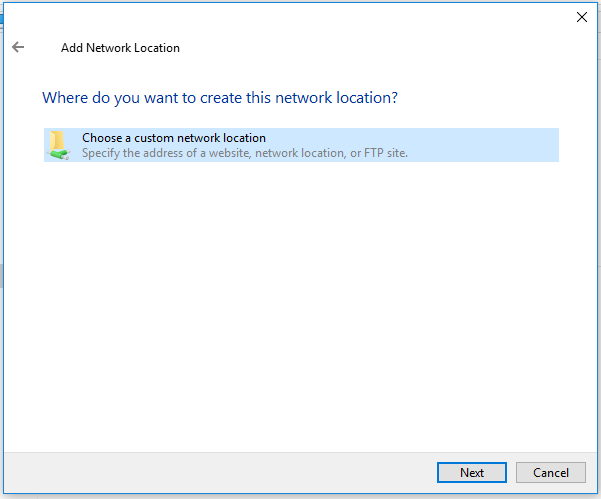Click the Add Network Location title text
This screenshot has width=601, height=499.
tap(120, 48)
